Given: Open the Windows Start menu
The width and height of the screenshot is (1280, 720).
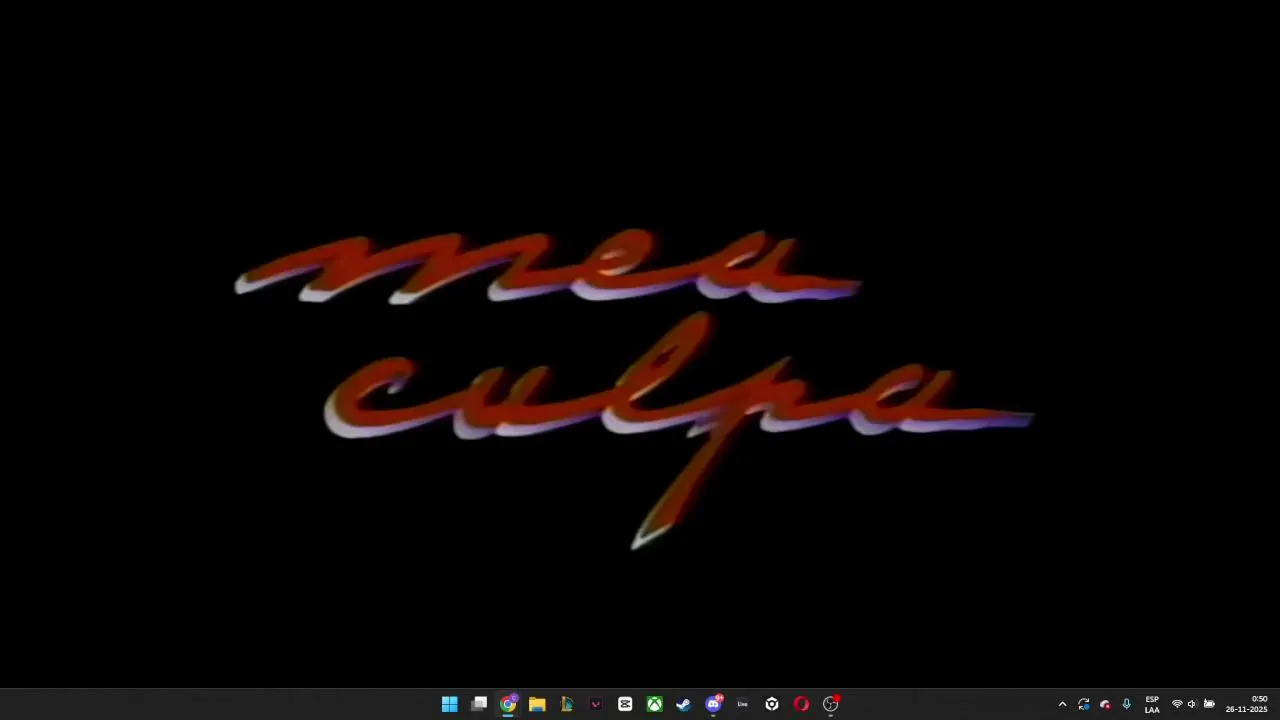Looking at the screenshot, I should 450,704.
